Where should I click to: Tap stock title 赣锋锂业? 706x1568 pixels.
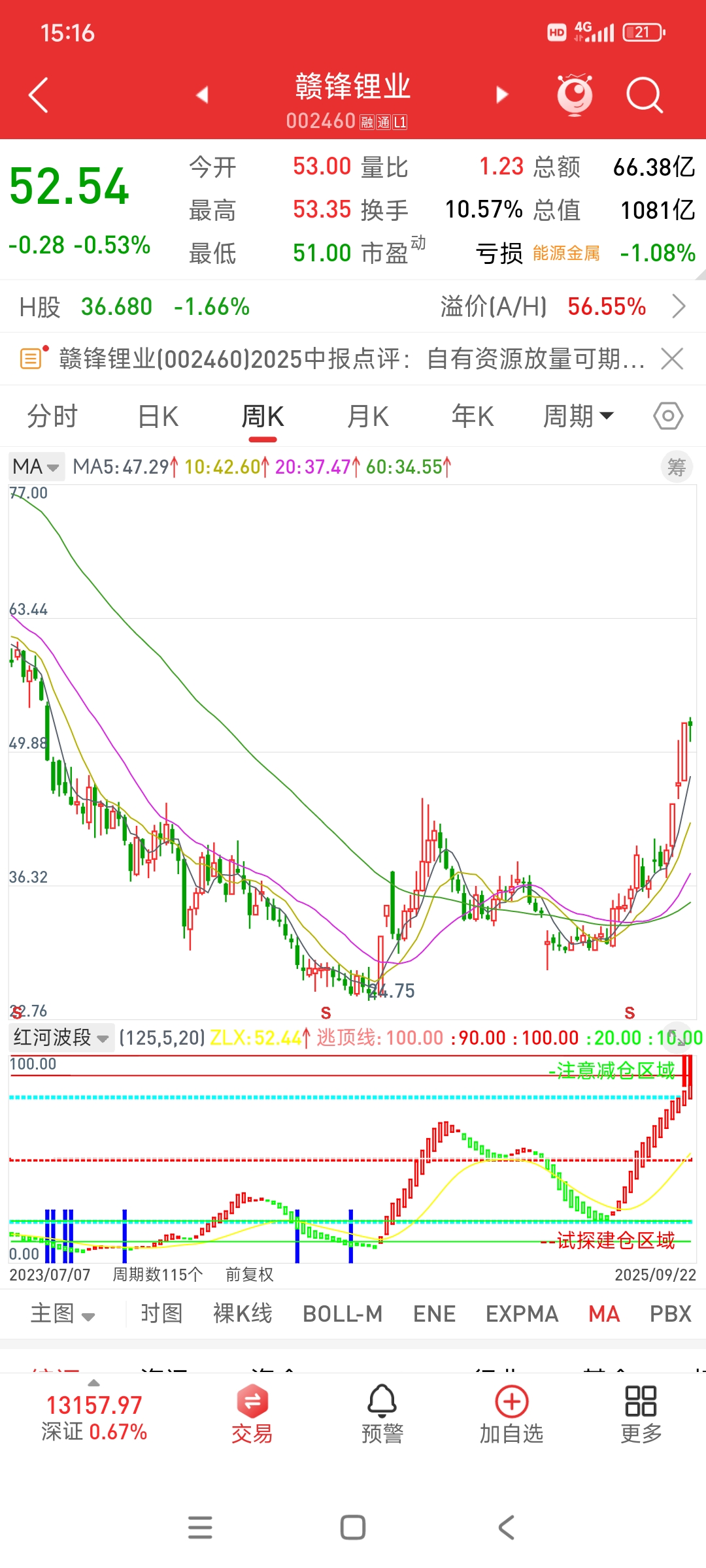click(353, 86)
